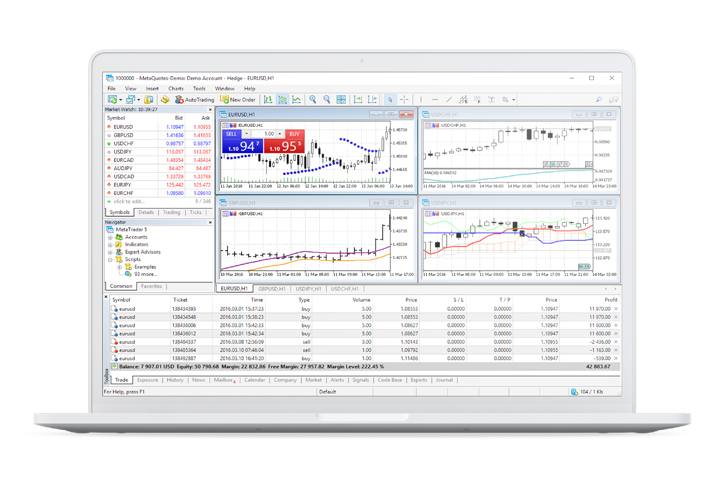Click the Profiles toolbar icon
Viewport: 726px width, 477px height.
pyautogui.click(x=131, y=100)
